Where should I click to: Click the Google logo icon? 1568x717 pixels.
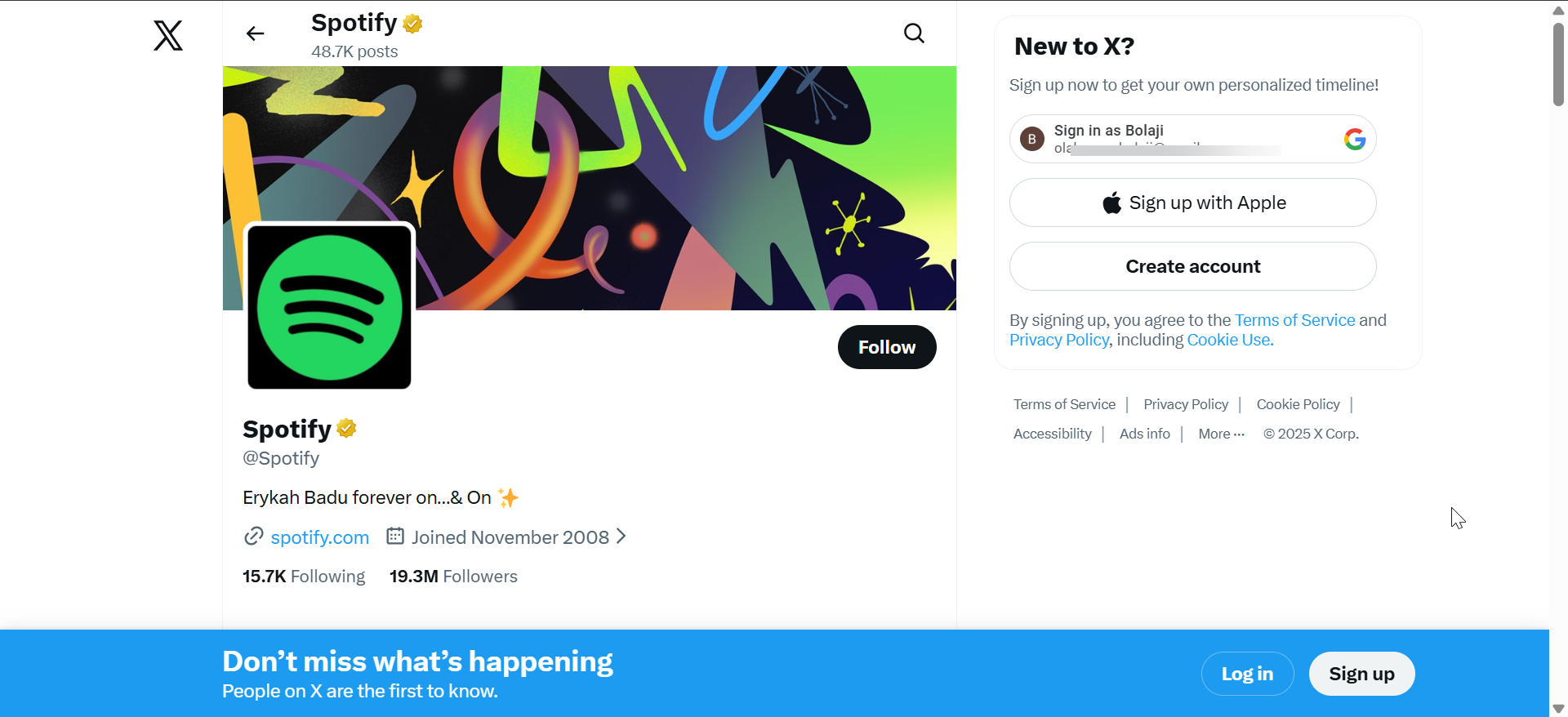tap(1354, 139)
